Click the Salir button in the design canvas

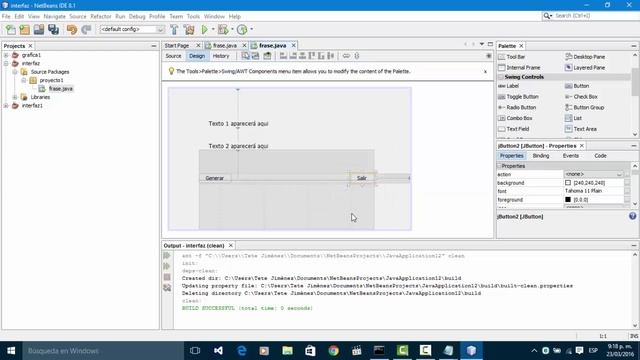click(362, 178)
